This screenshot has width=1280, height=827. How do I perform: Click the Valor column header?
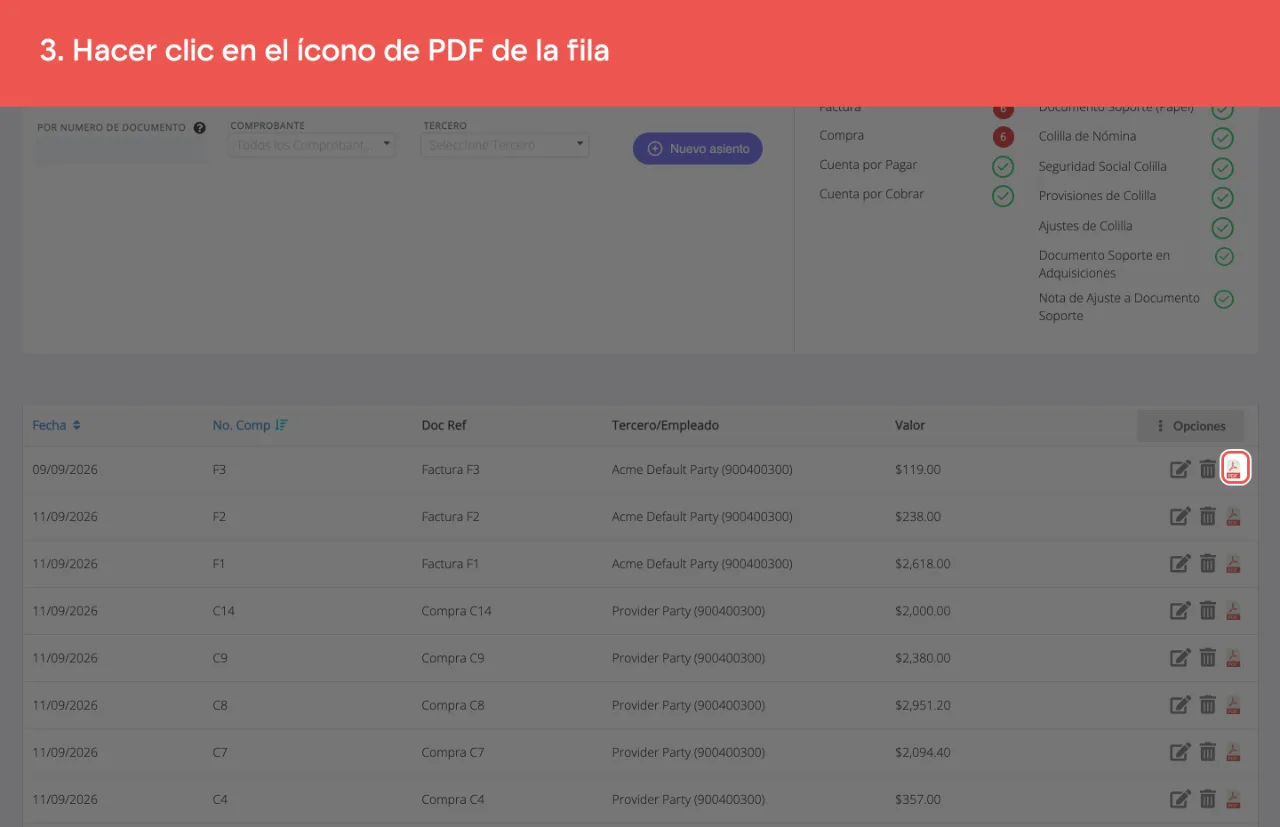(910, 425)
